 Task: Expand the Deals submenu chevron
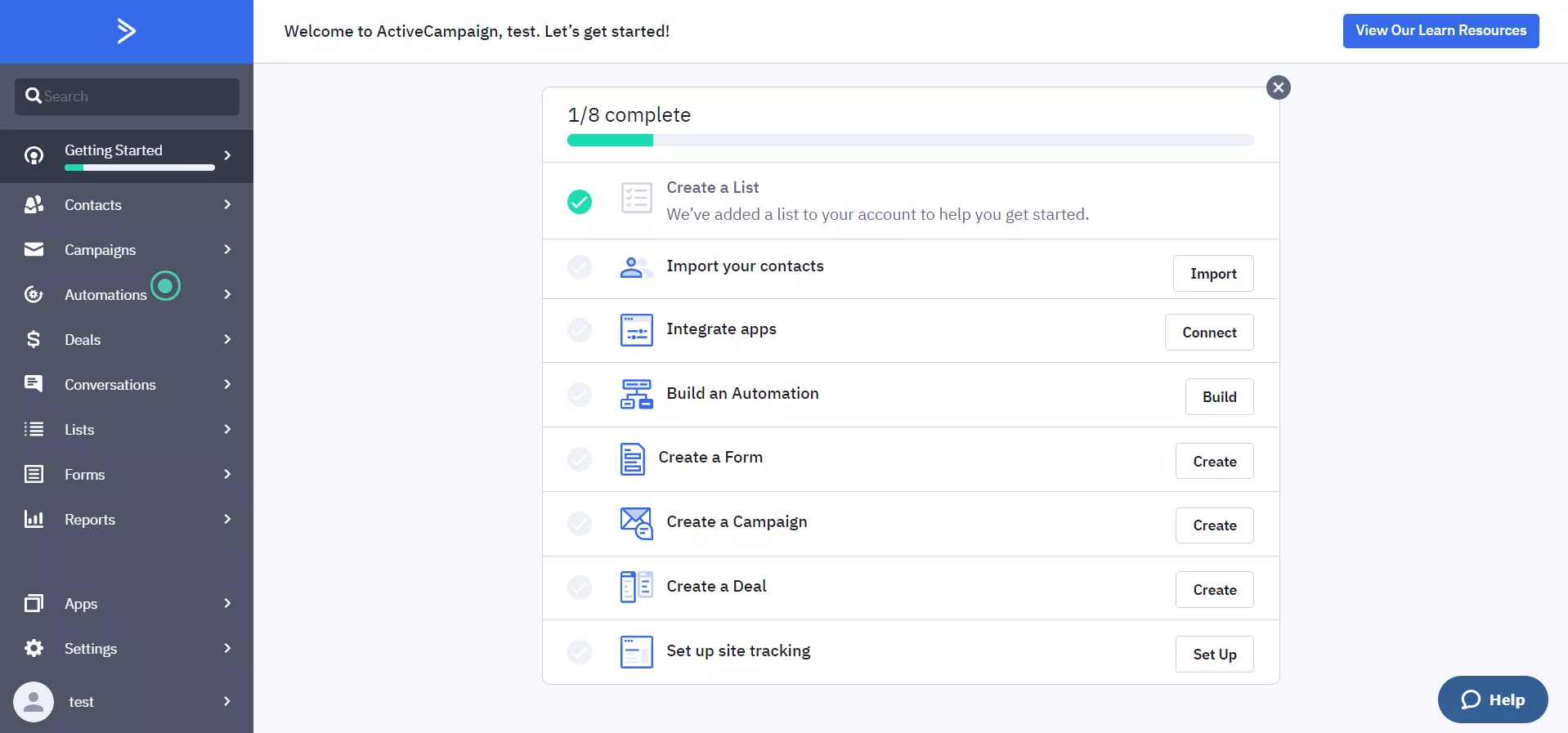point(227,339)
